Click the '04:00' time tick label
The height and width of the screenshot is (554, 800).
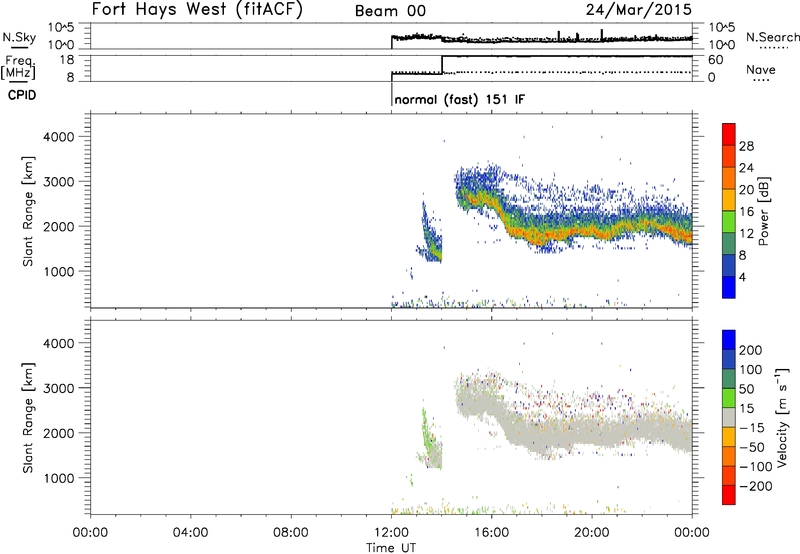(191, 533)
